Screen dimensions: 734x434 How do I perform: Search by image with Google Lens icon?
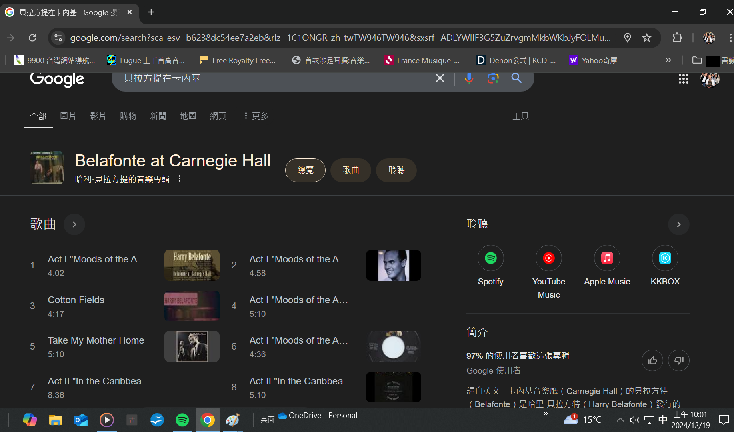point(492,78)
